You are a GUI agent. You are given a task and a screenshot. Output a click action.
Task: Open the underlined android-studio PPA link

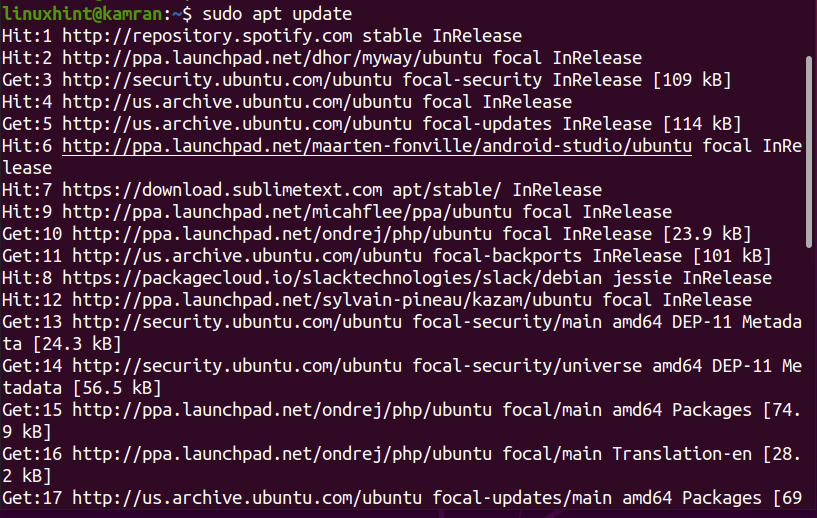[x=376, y=146]
